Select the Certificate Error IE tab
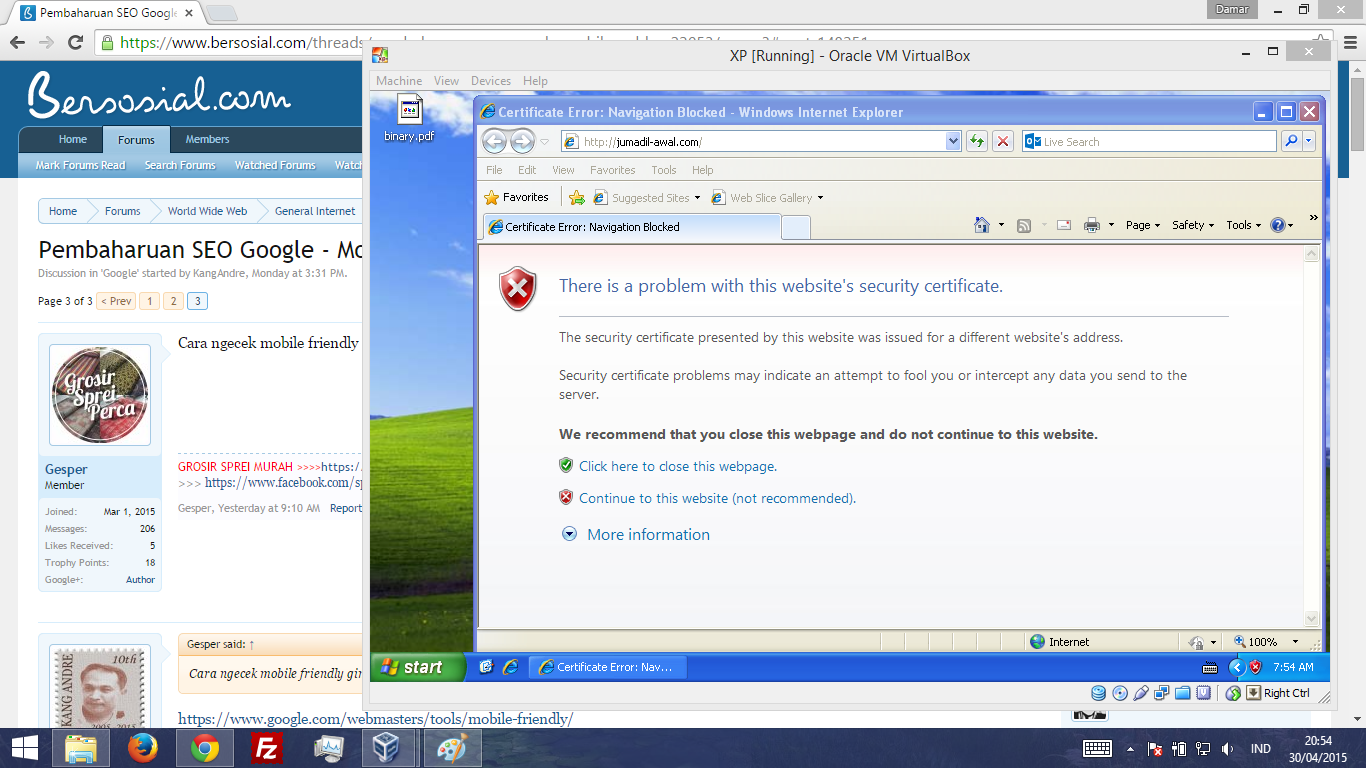Viewport: 1366px width, 768px height. tap(632, 227)
